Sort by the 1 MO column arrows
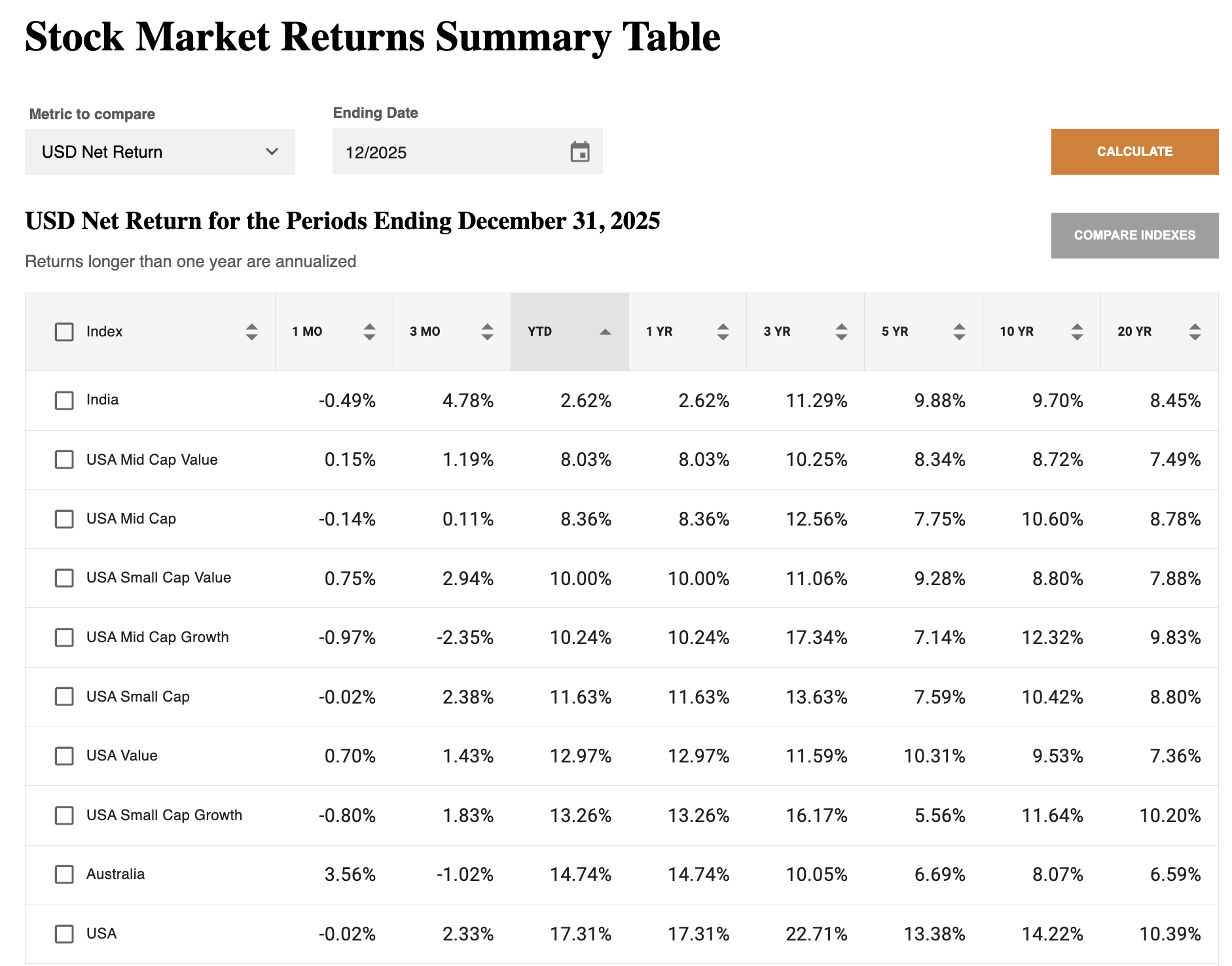1232x966 pixels. tap(369, 332)
